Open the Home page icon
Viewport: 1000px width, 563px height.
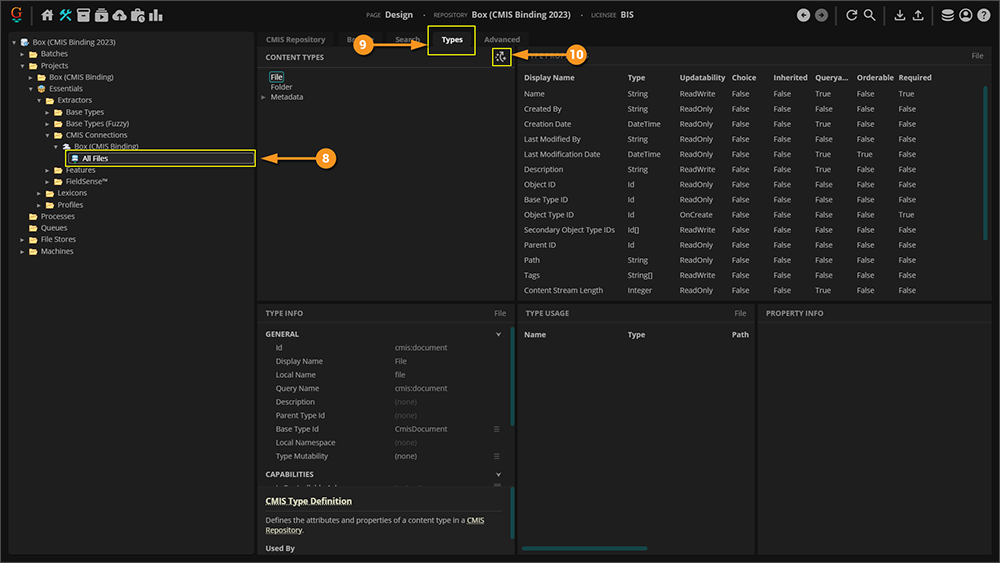47,15
